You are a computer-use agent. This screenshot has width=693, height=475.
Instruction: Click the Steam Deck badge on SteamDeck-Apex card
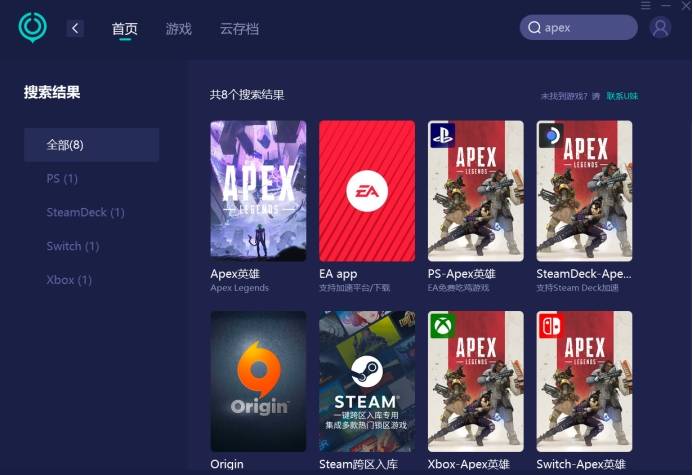point(551,135)
